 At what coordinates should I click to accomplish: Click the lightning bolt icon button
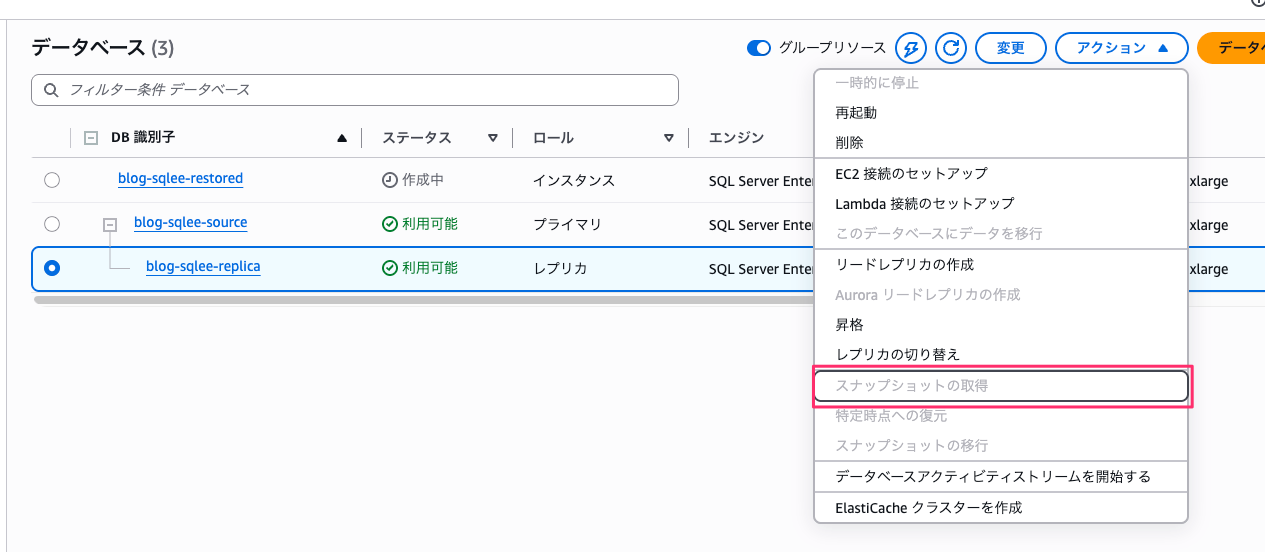(x=910, y=48)
